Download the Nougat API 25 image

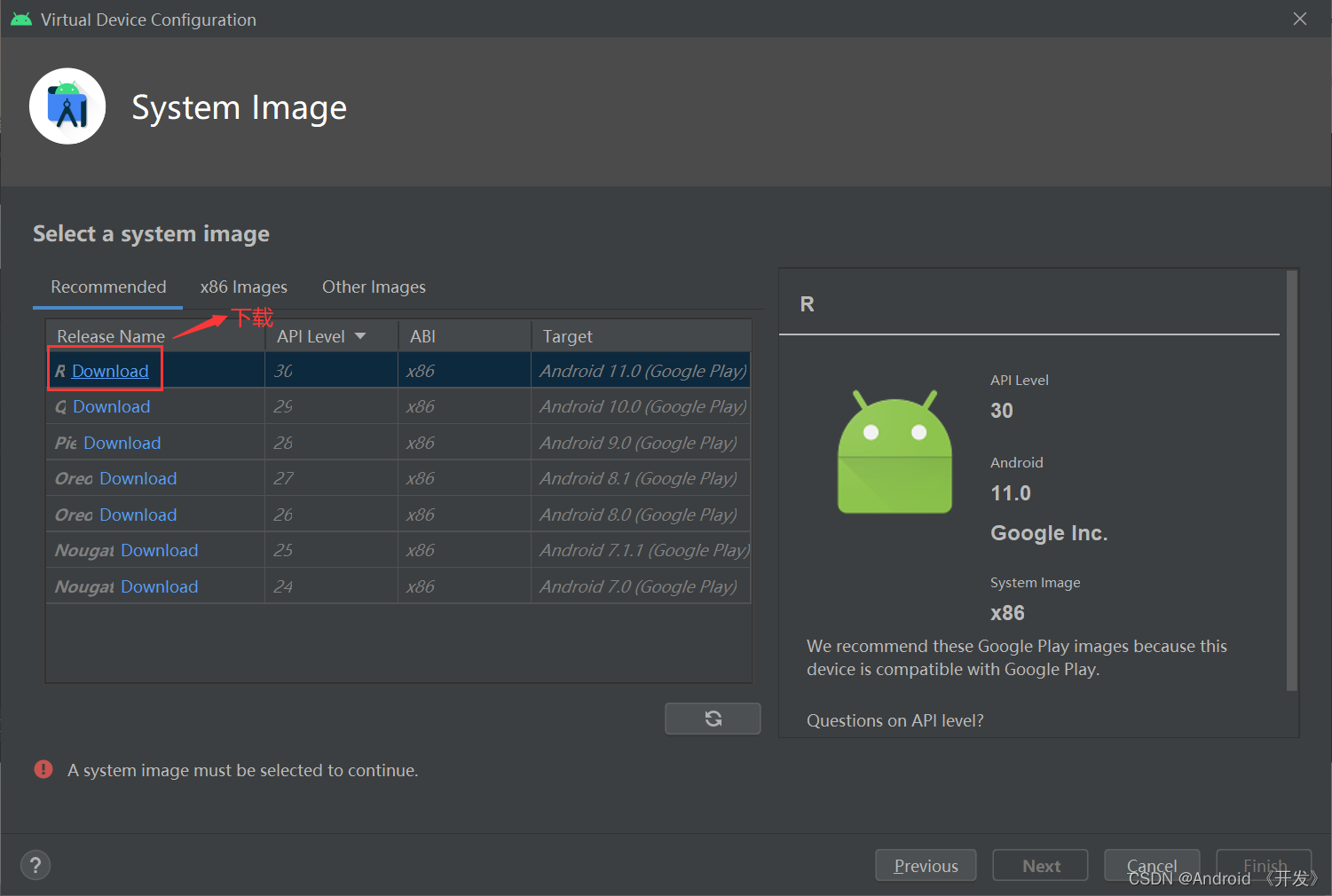click(x=160, y=550)
